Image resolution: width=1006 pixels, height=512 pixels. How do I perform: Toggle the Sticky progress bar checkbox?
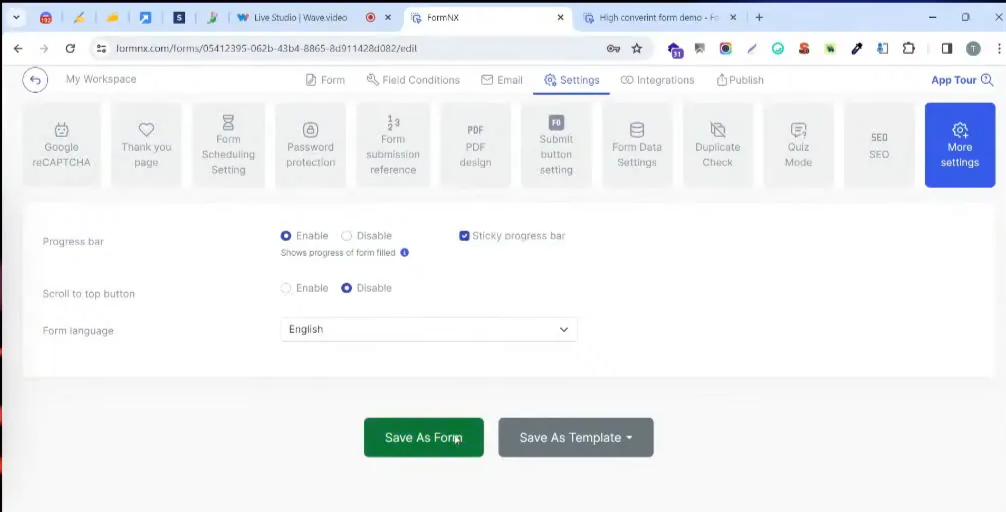[464, 236]
